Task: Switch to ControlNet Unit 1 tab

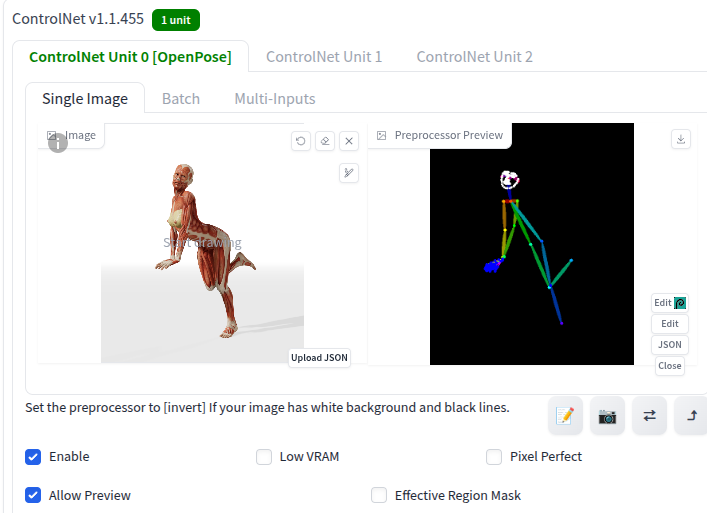Action: point(324,57)
